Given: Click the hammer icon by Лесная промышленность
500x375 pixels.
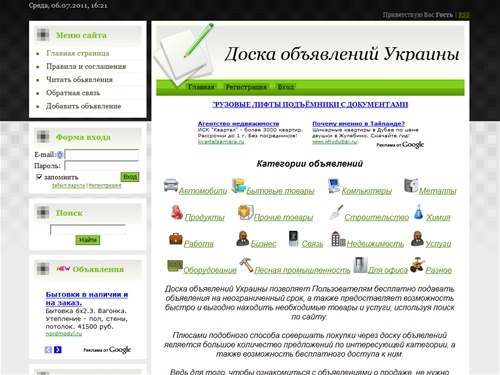Looking at the screenshot, I should pyautogui.click(x=246, y=265).
